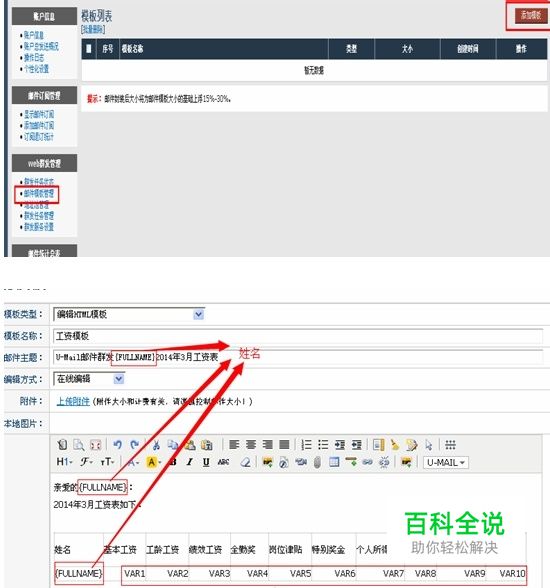Open 邮件模板管理 in the sidebar

(39, 194)
